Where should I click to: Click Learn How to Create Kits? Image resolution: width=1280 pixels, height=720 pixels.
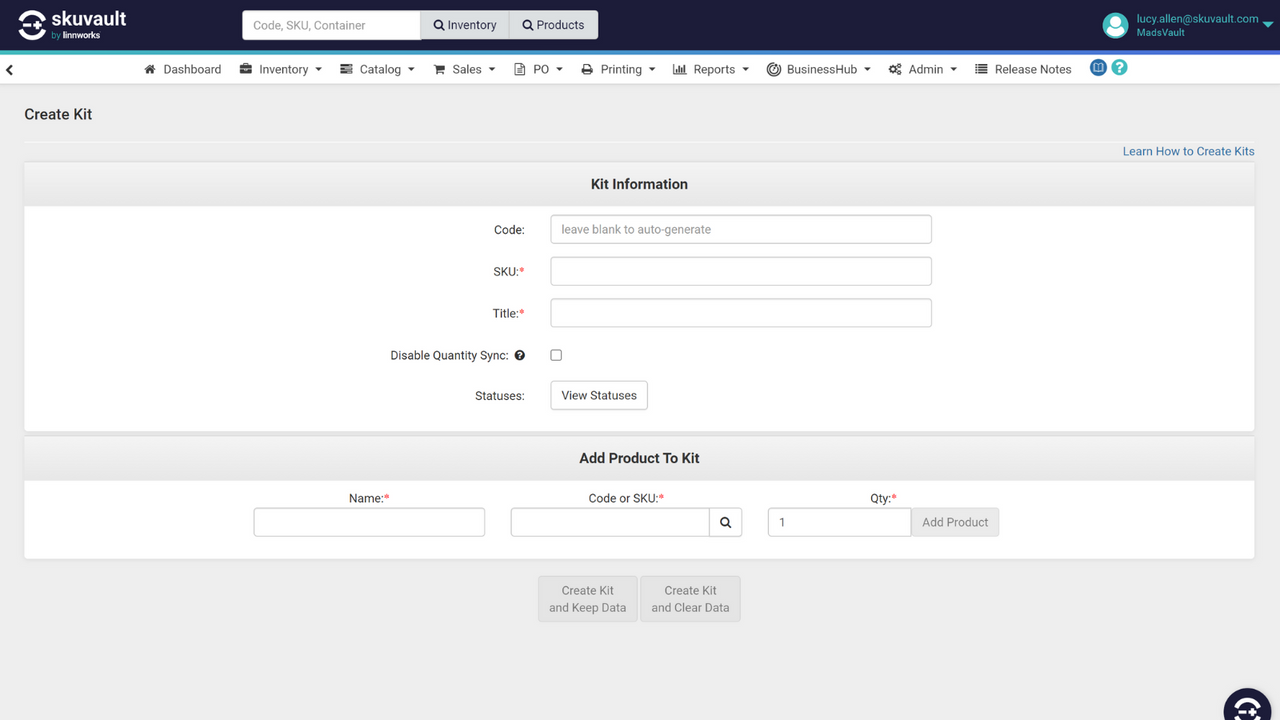tap(1188, 151)
